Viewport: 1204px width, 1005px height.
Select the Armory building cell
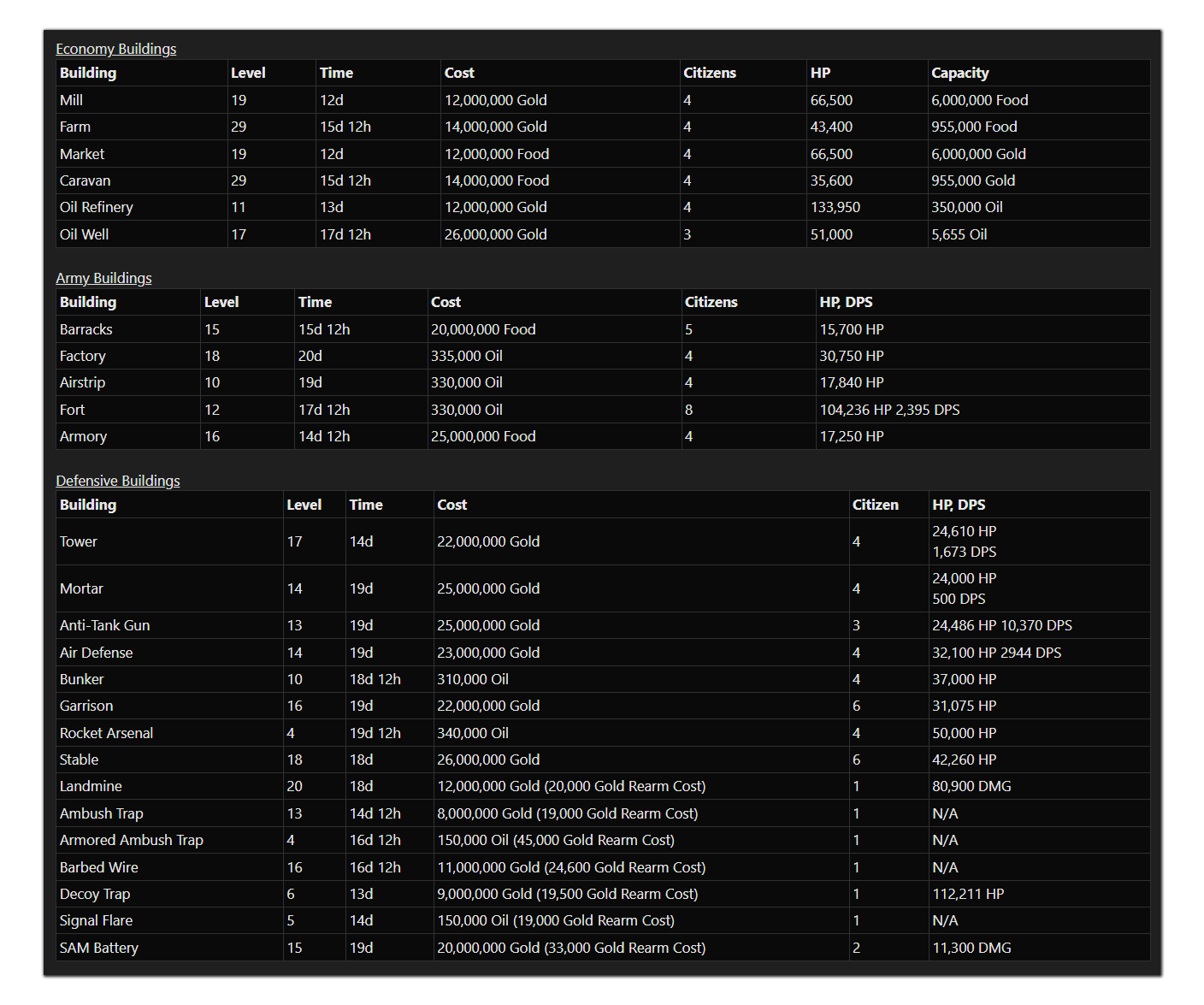point(128,436)
